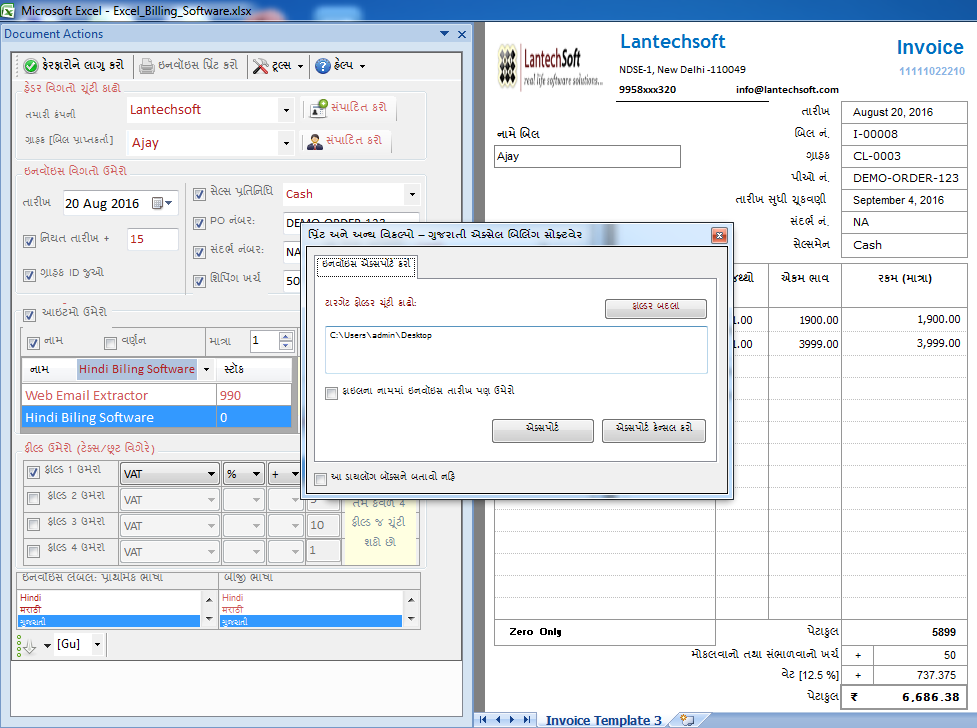Click the Lantechsoft logo in invoice

tap(550, 67)
